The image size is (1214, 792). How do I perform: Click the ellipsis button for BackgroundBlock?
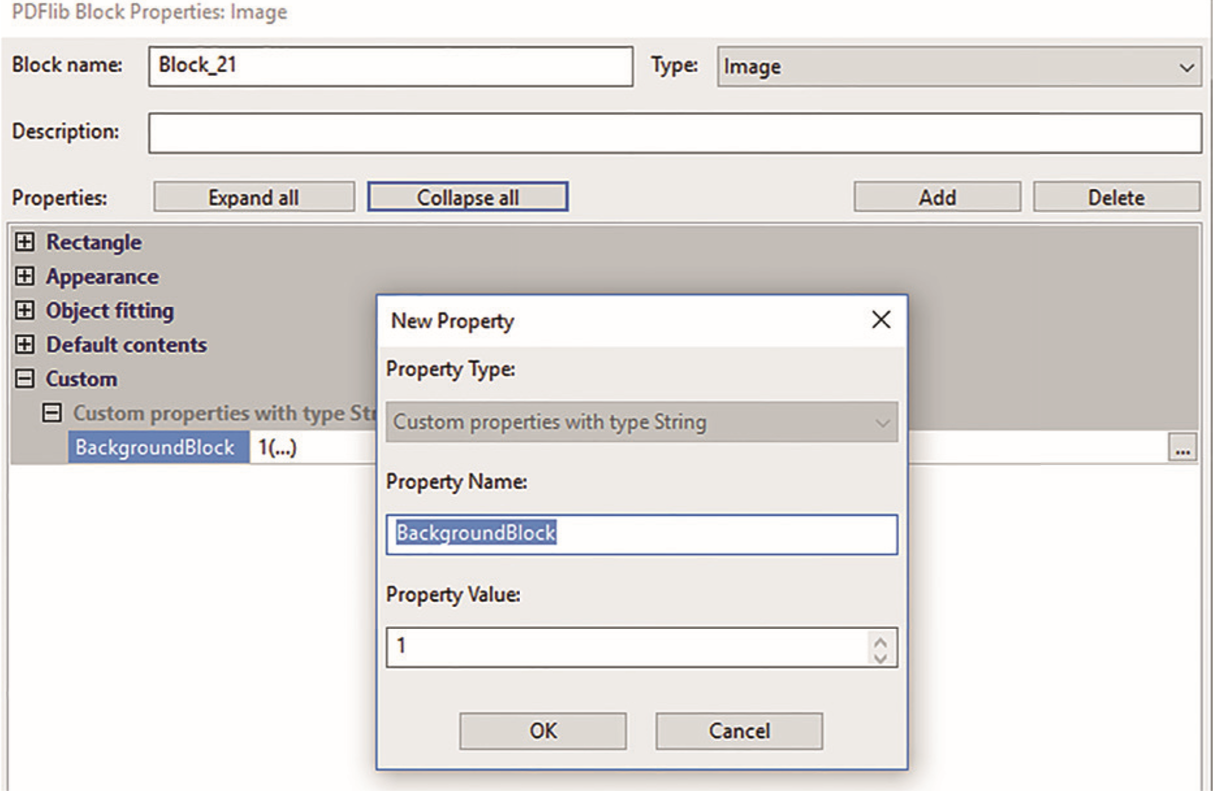[x=1183, y=451]
